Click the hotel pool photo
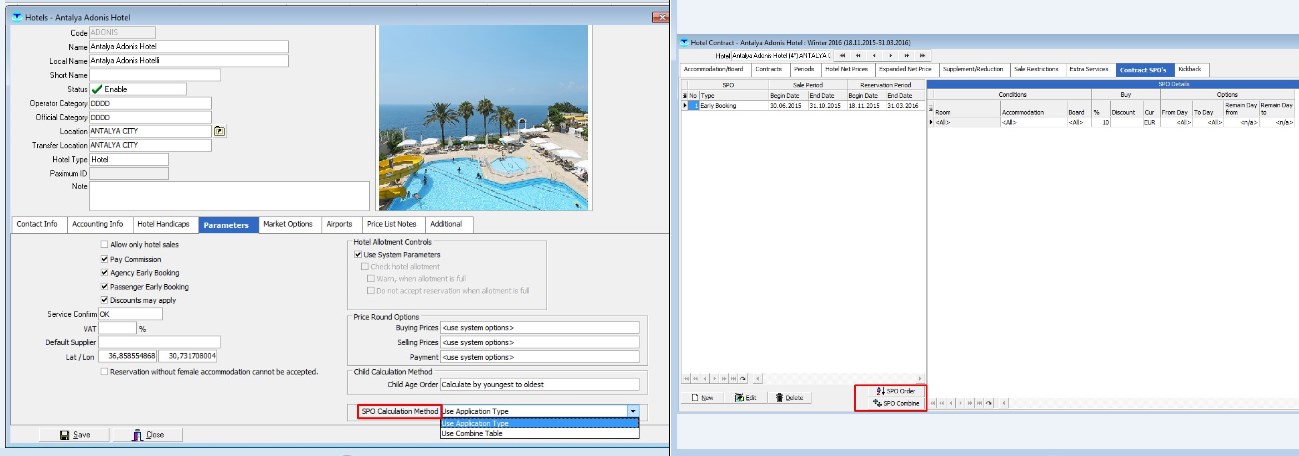 483,117
